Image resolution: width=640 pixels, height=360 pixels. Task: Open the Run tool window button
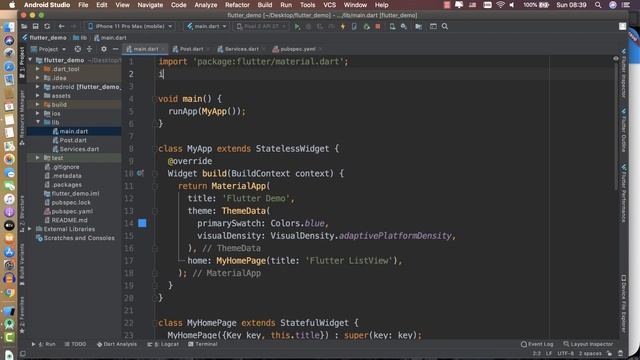44,344
